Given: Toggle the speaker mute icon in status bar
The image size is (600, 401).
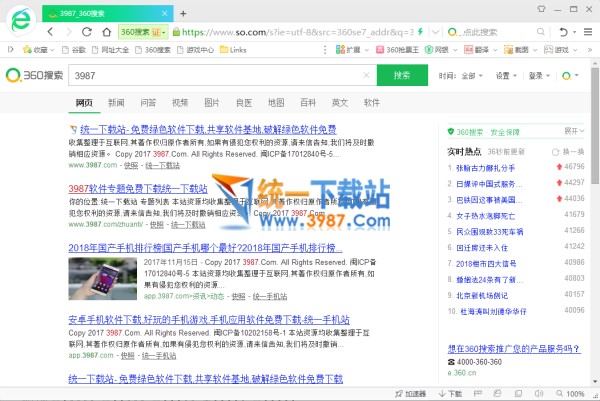Looking at the screenshot, I should click(x=539, y=393).
